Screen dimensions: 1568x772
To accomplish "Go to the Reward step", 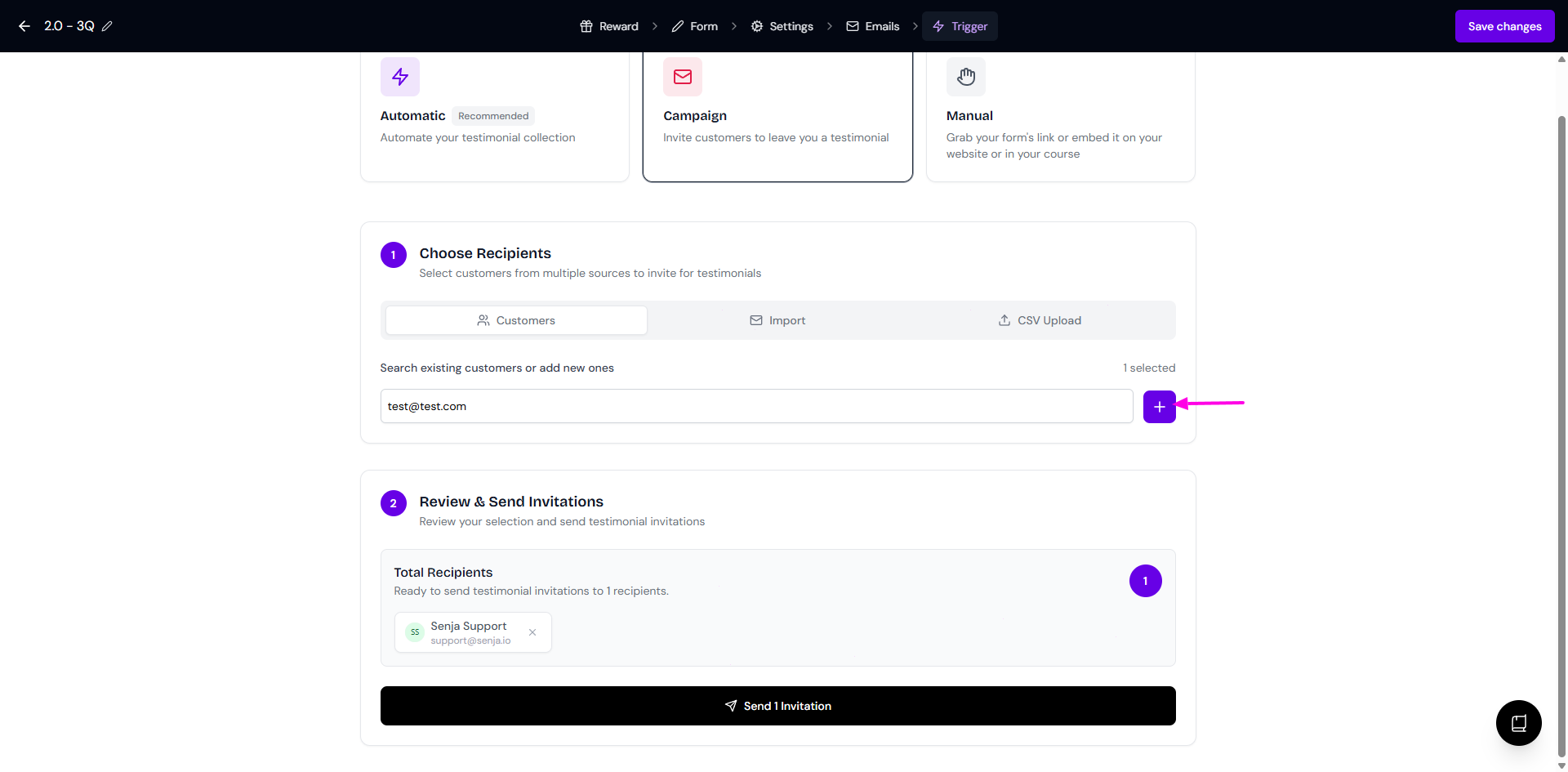I will point(609,26).
